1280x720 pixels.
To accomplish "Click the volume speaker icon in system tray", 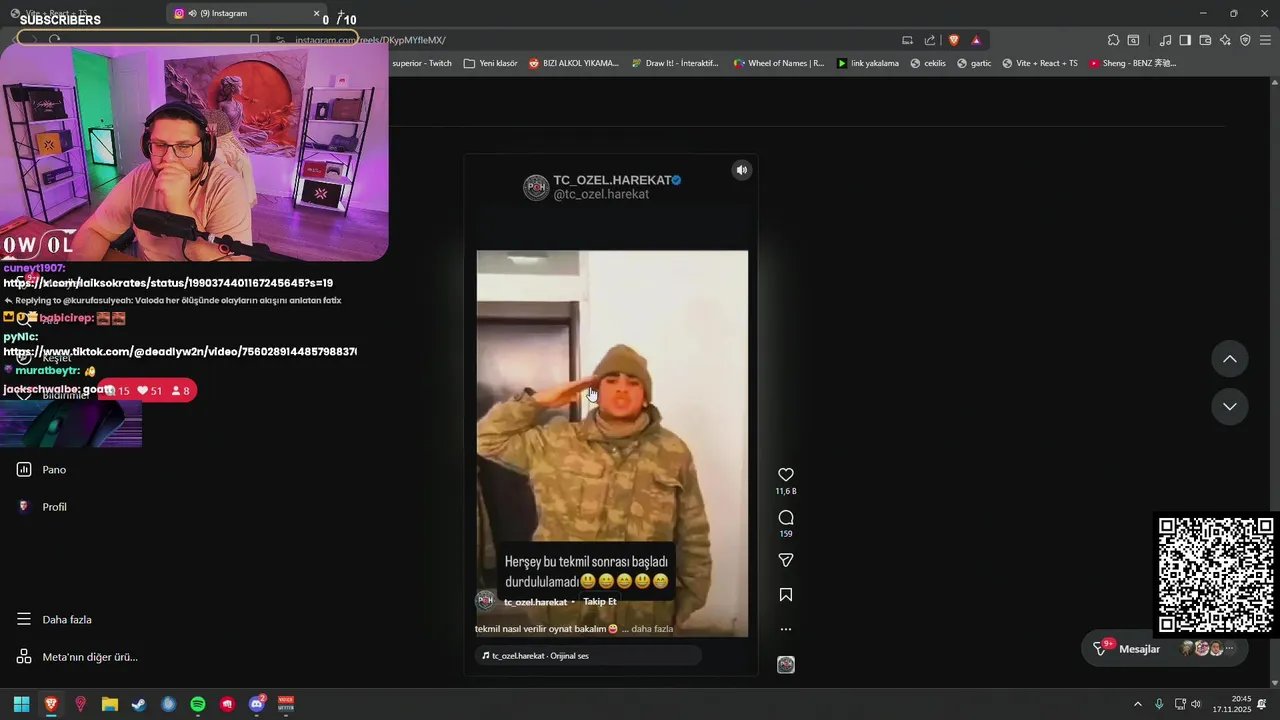I will 1196,704.
